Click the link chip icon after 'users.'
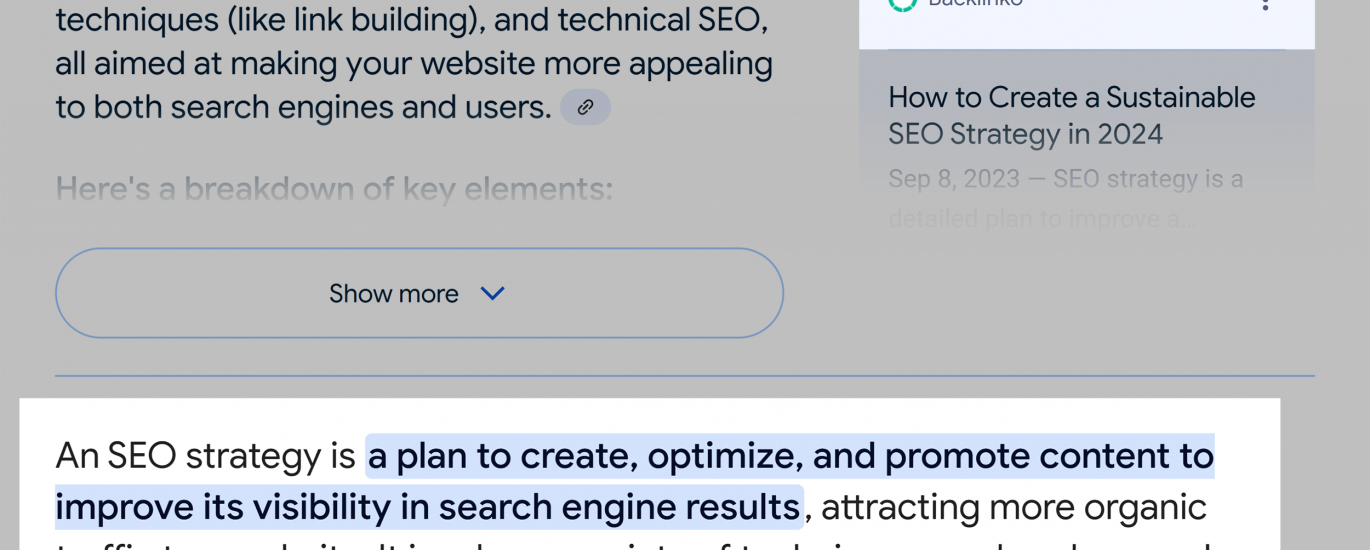 point(585,107)
